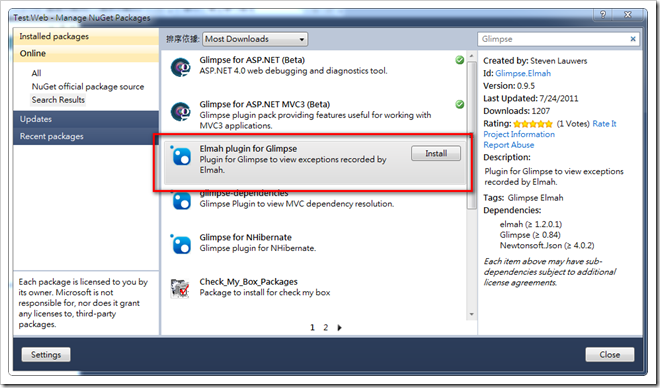Click the Downloads: 1207 text
The height and width of the screenshot is (388, 660).
pyautogui.click(x=516, y=111)
